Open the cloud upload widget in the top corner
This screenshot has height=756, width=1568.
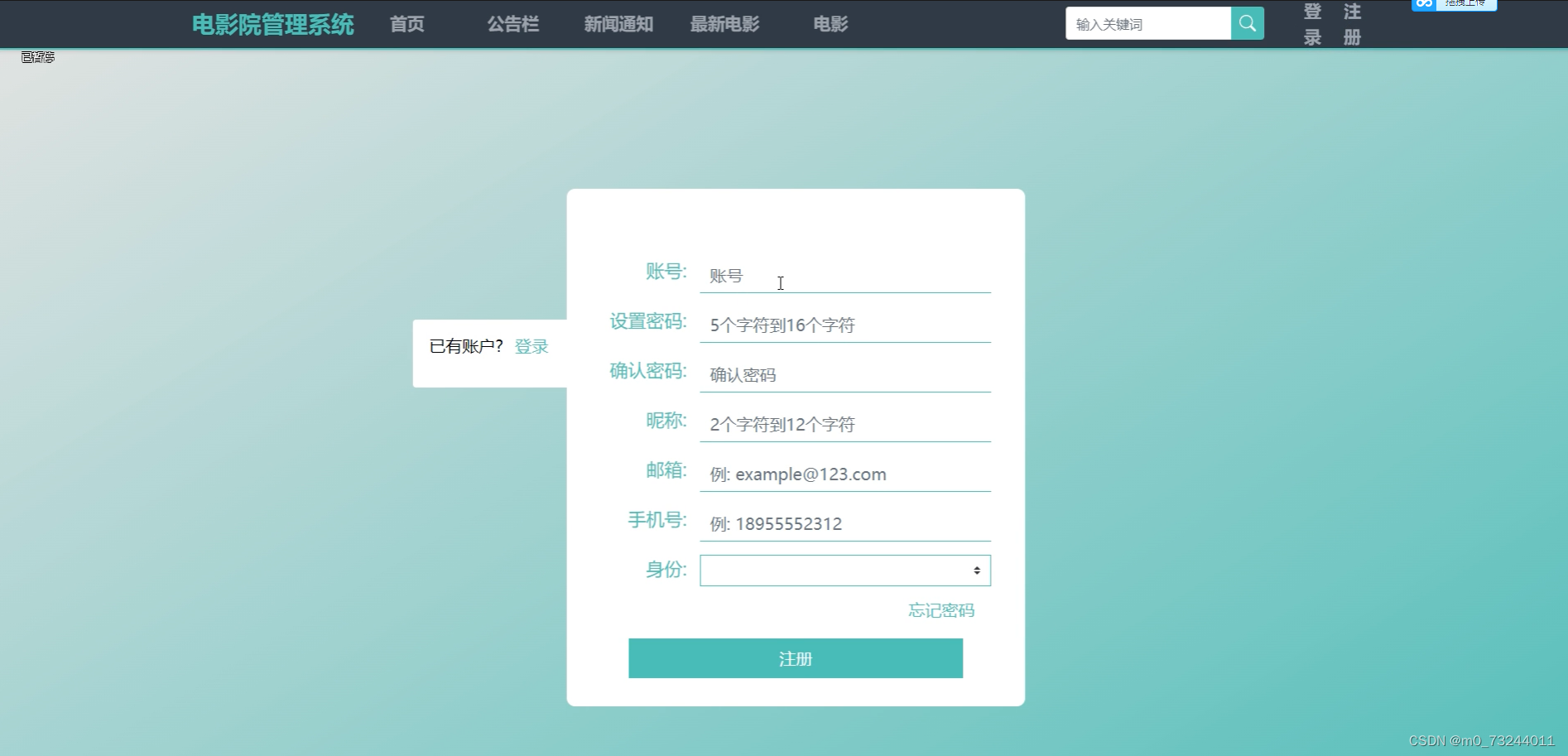coord(1454,4)
